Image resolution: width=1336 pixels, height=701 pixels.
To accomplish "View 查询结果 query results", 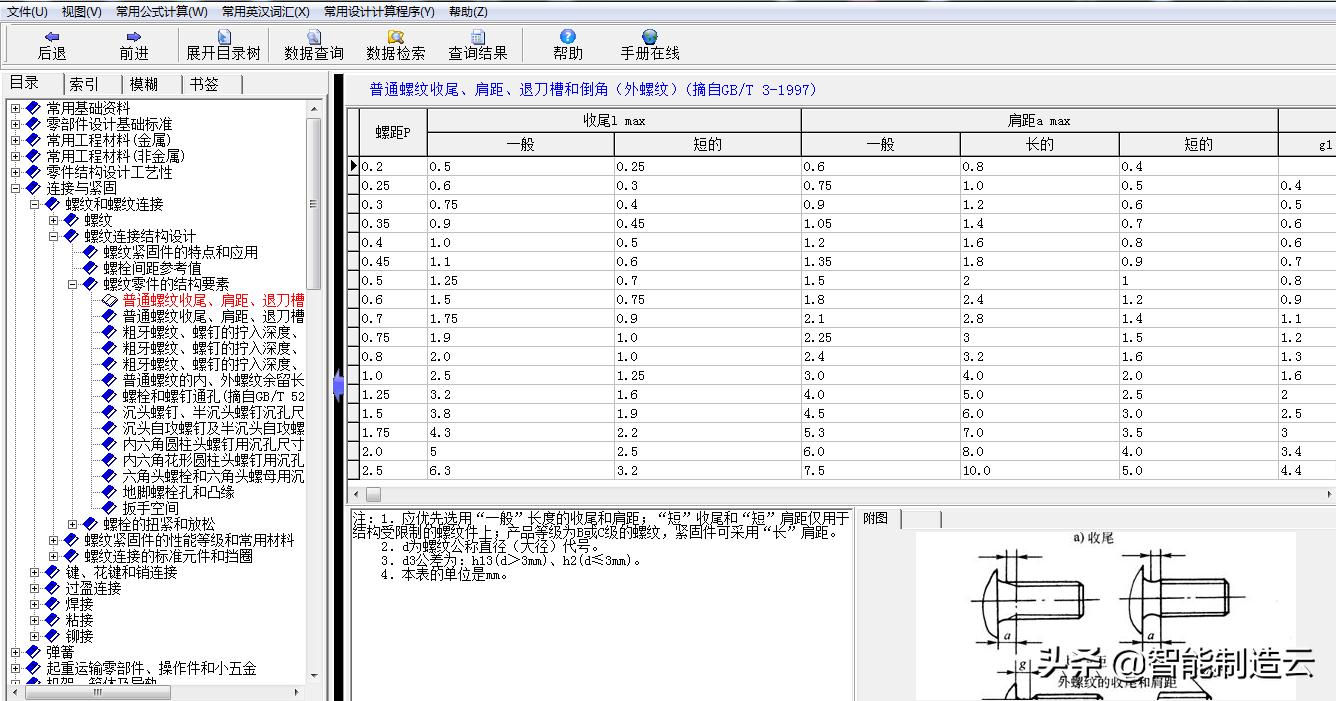I will click(x=478, y=44).
